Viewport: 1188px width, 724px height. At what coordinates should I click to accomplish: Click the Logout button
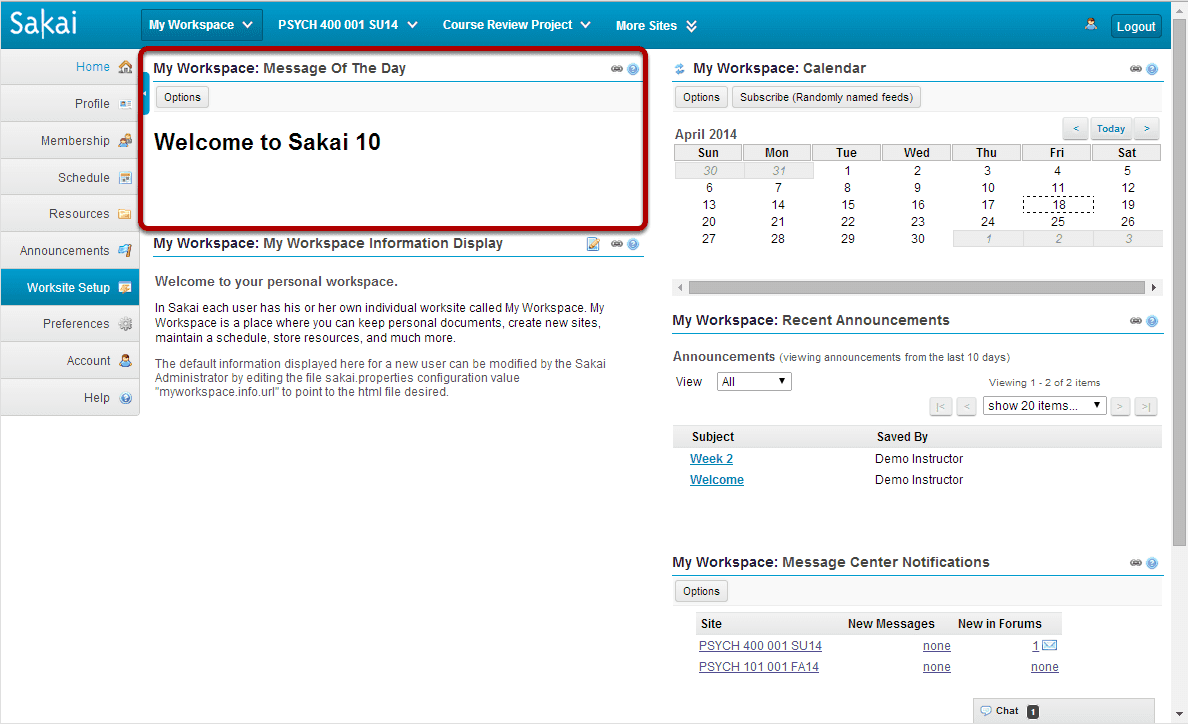pos(1136,27)
